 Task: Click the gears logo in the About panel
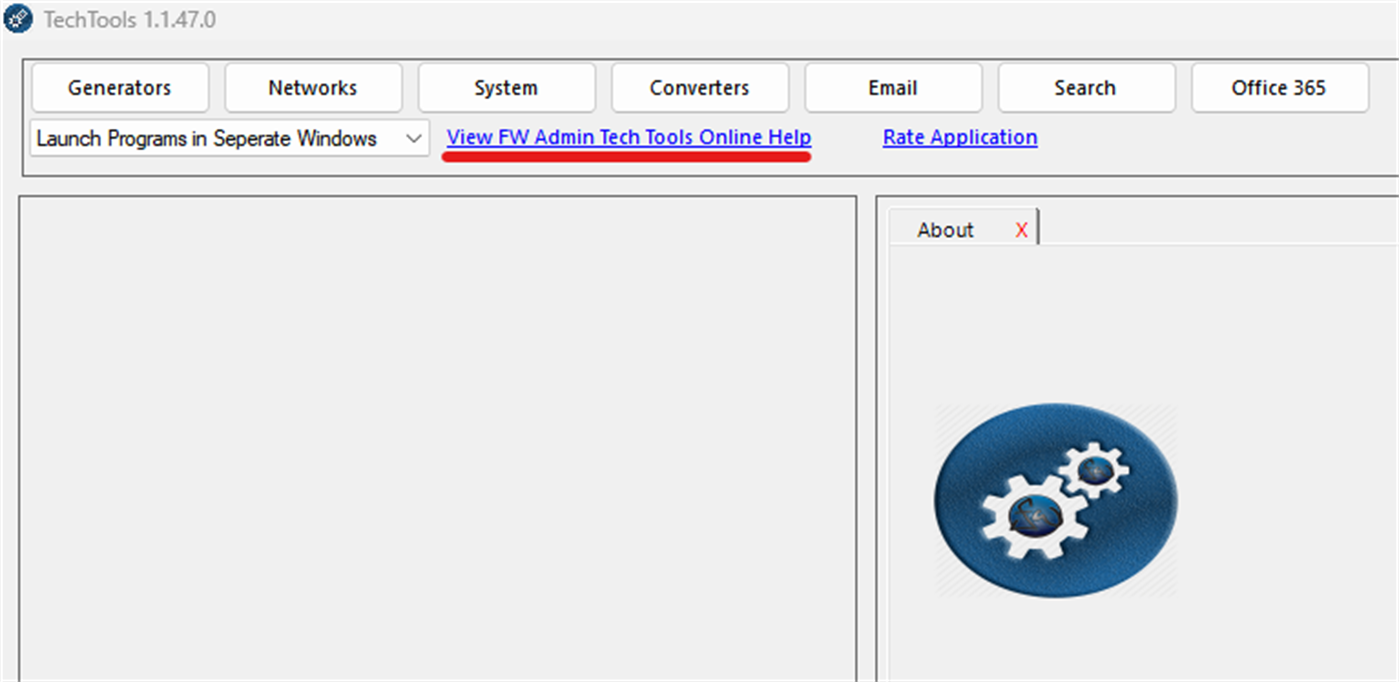coord(1055,498)
